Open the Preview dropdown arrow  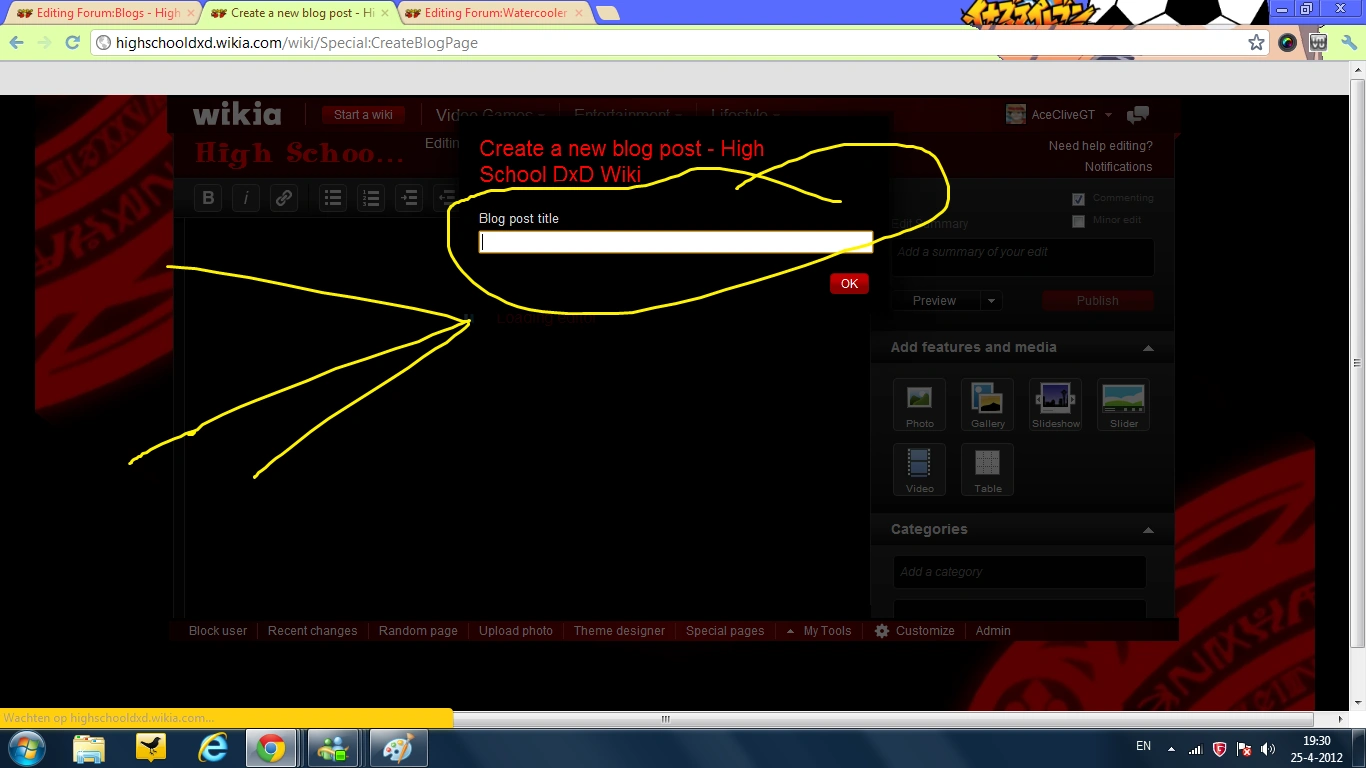tap(991, 301)
